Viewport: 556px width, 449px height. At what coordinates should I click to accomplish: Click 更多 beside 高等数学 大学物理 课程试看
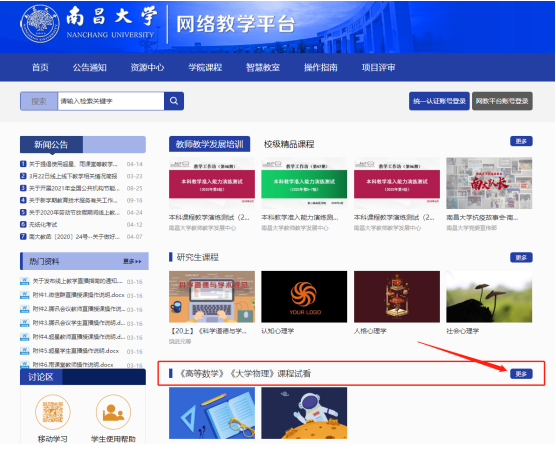point(521,374)
